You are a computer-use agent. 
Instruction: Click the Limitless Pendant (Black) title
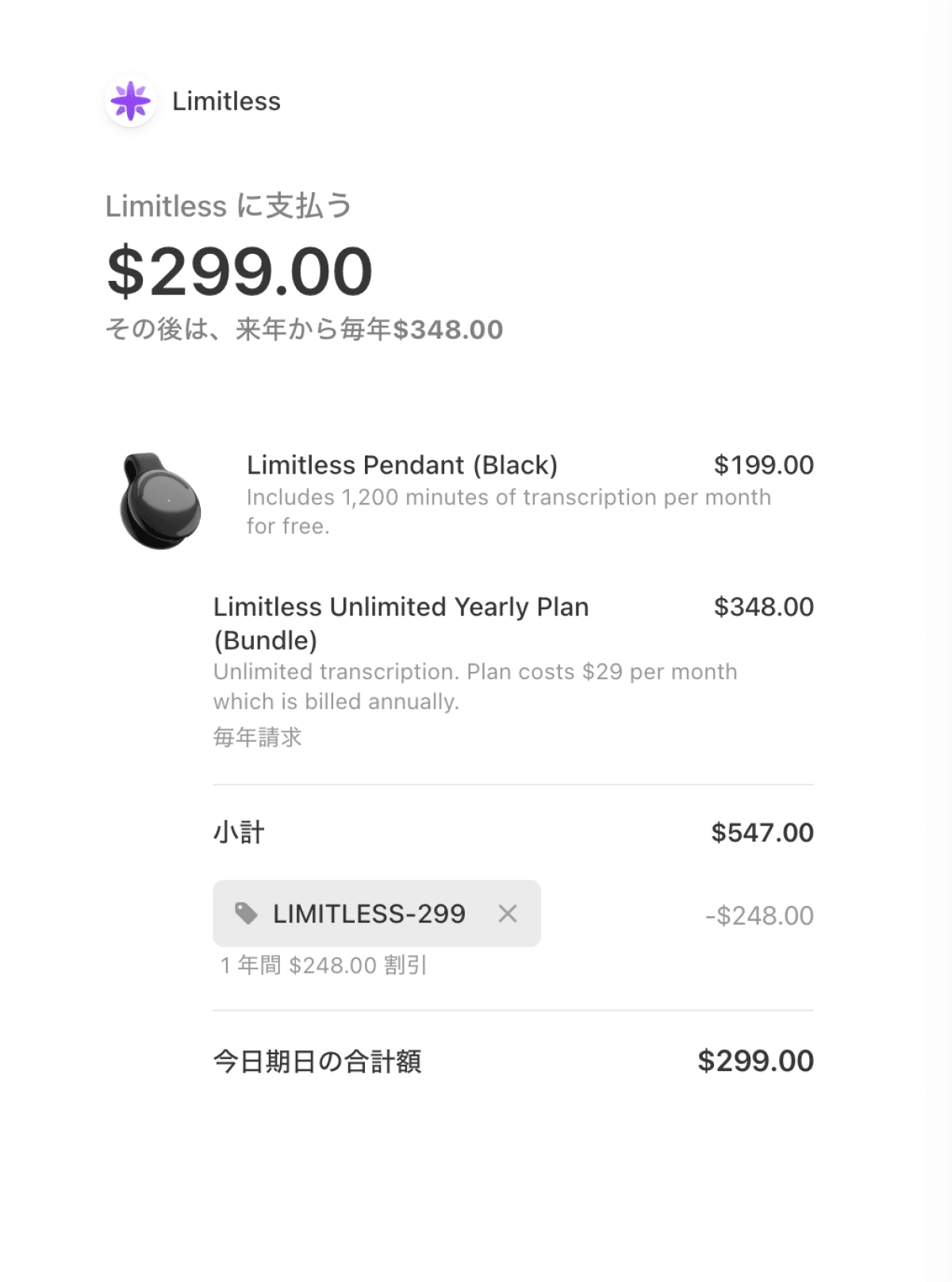(x=402, y=465)
